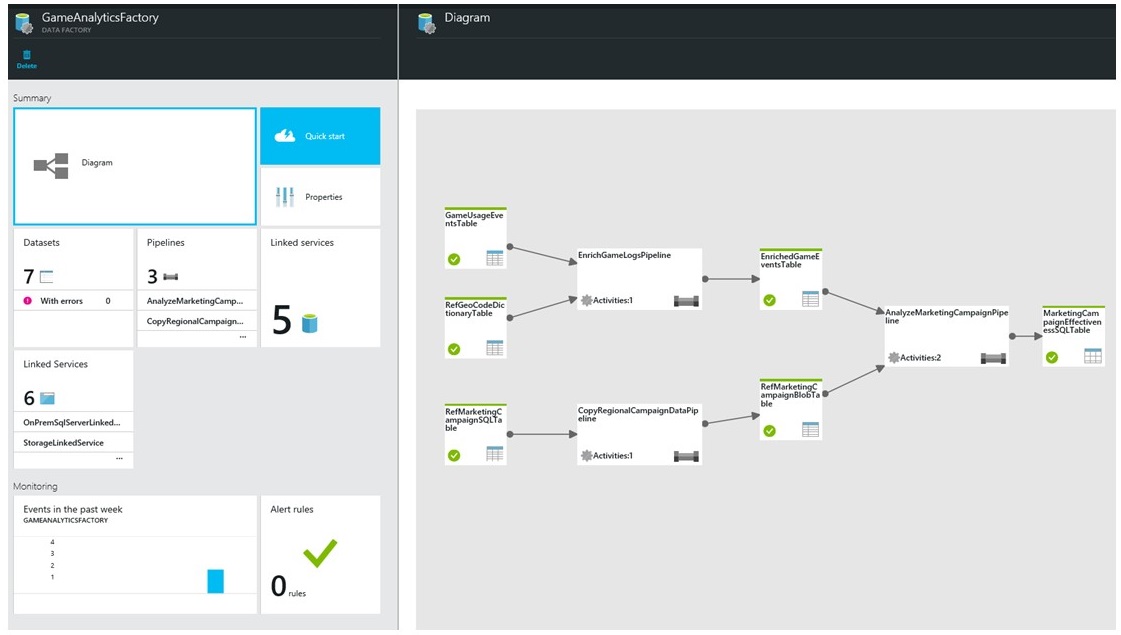This screenshot has width=1121, height=635.
Task: Click the pipe icon next to 3
Action: click(x=170, y=277)
